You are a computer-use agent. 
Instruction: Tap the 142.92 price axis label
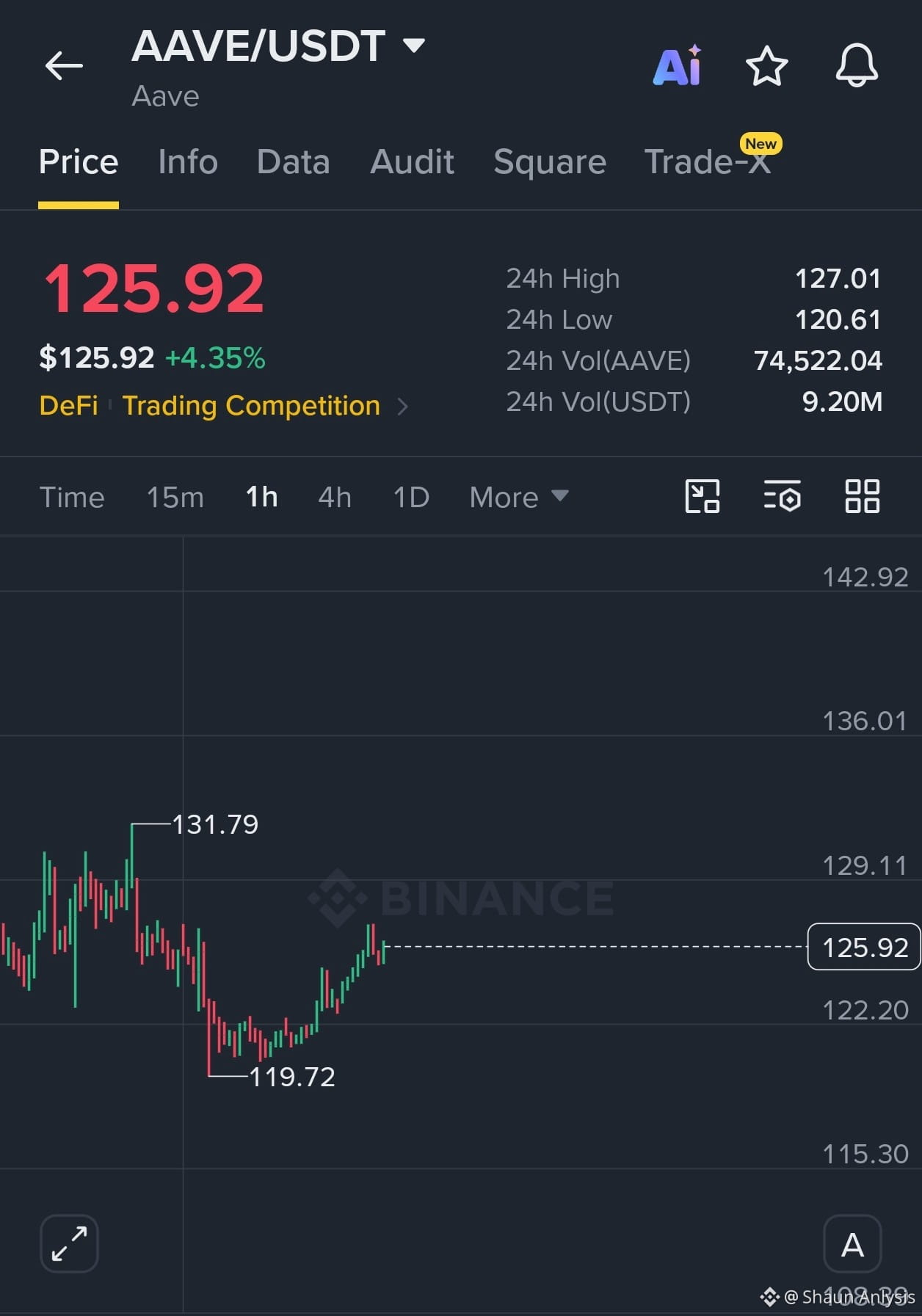click(x=865, y=577)
